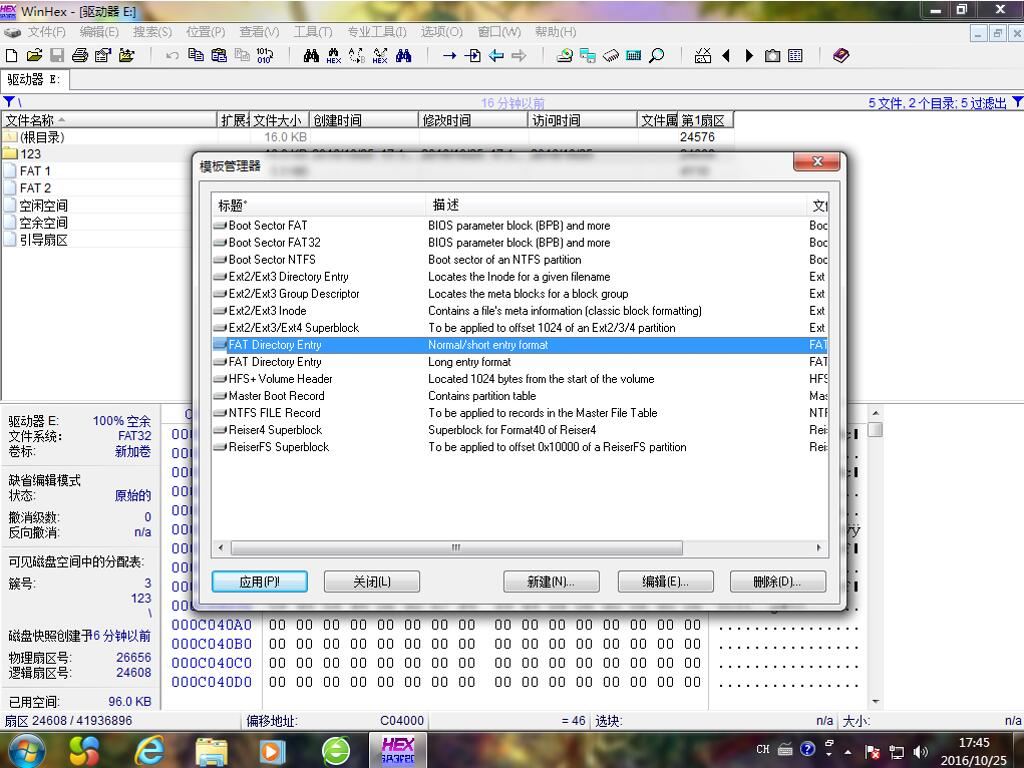
Task: Click the Paste clipboard toolbar icon
Action: click(x=219, y=56)
